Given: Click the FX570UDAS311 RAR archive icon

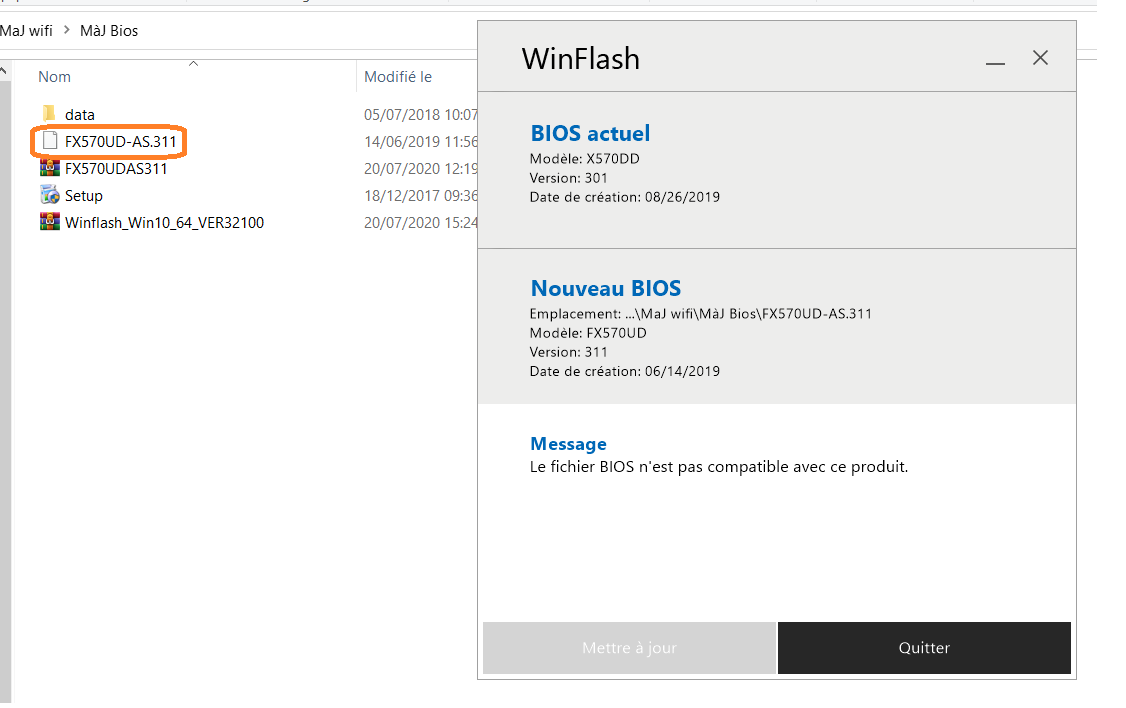Looking at the screenshot, I should tap(50, 168).
